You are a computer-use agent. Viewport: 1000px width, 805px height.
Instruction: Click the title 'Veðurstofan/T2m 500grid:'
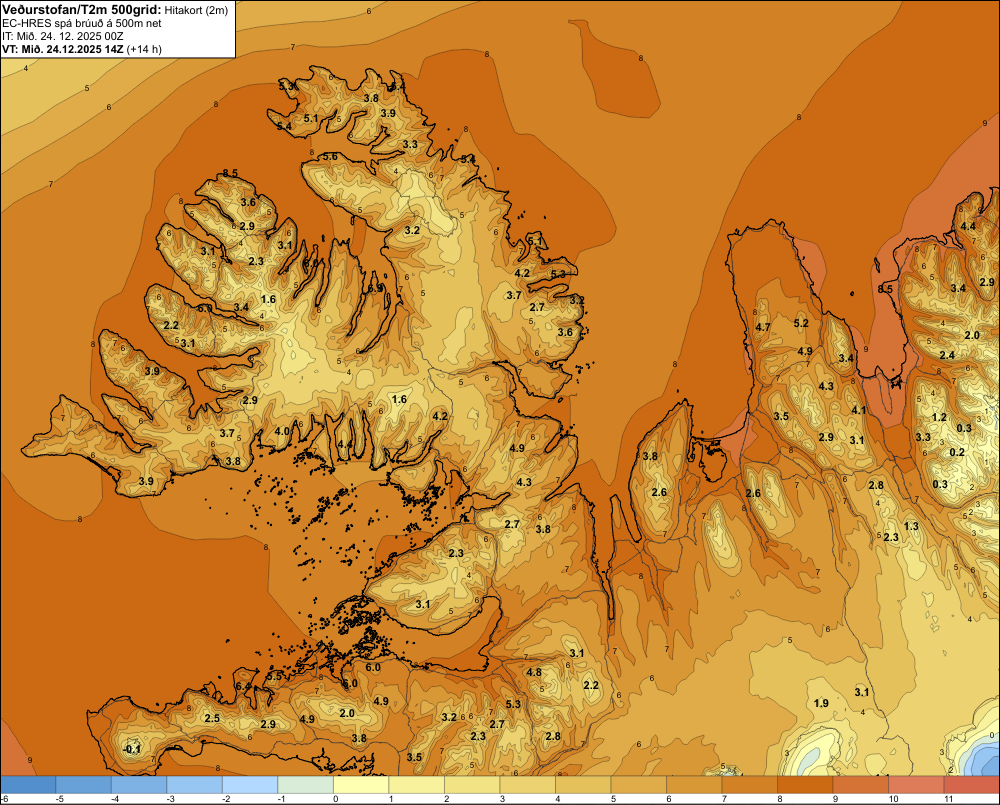pos(81,10)
